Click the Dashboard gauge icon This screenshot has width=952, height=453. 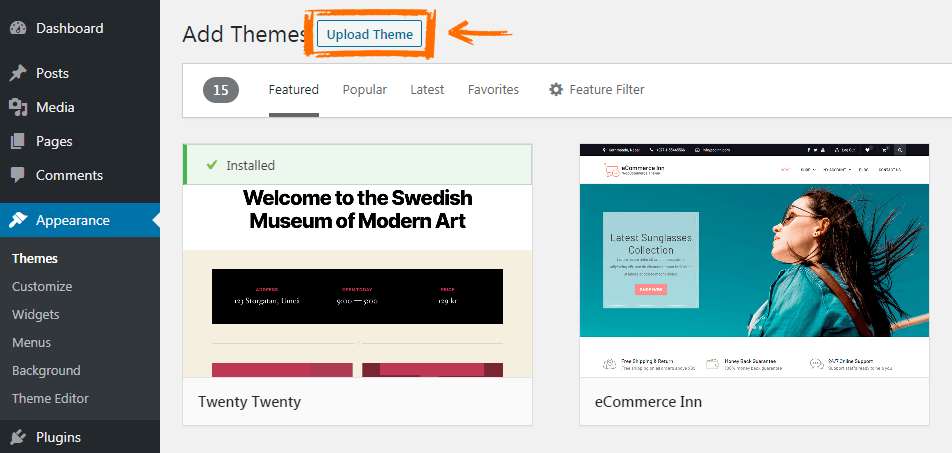tap(18, 28)
